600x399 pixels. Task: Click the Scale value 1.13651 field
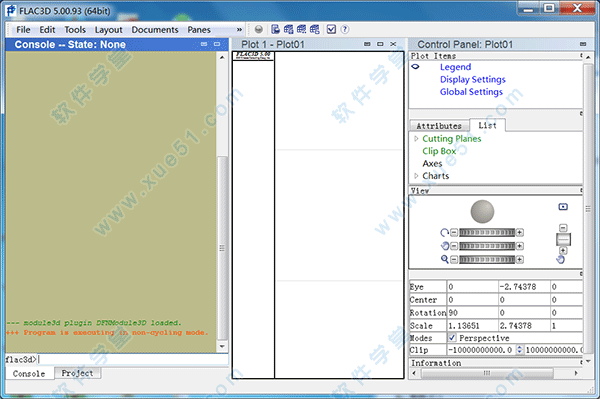(473, 326)
